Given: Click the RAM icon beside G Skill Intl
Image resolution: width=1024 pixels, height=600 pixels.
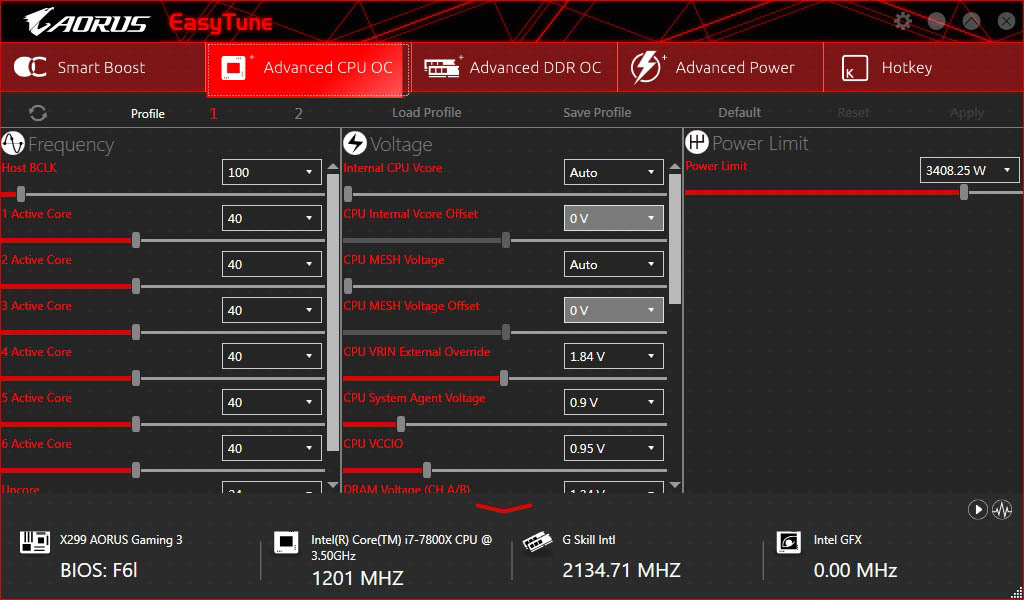Looking at the screenshot, I should pos(537,542).
